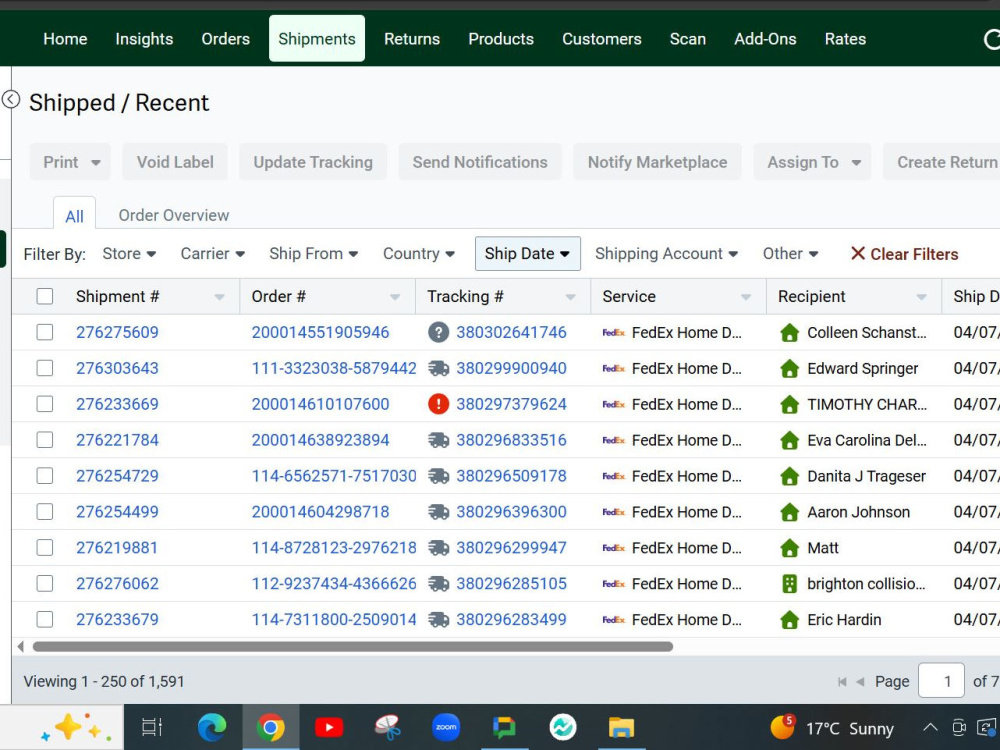Viewport: 1000px width, 750px height.
Task: Open the Returns nav menu
Action: click(x=412, y=39)
